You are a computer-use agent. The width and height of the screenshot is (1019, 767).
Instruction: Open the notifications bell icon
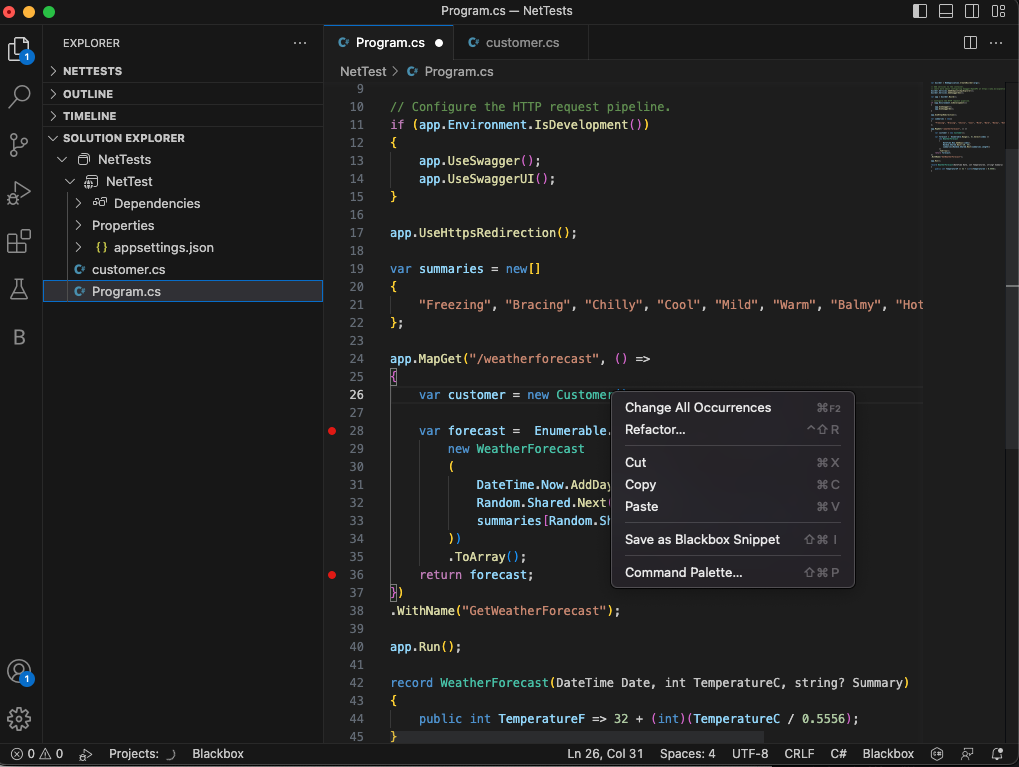pyautogui.click(x=996, y=753)
